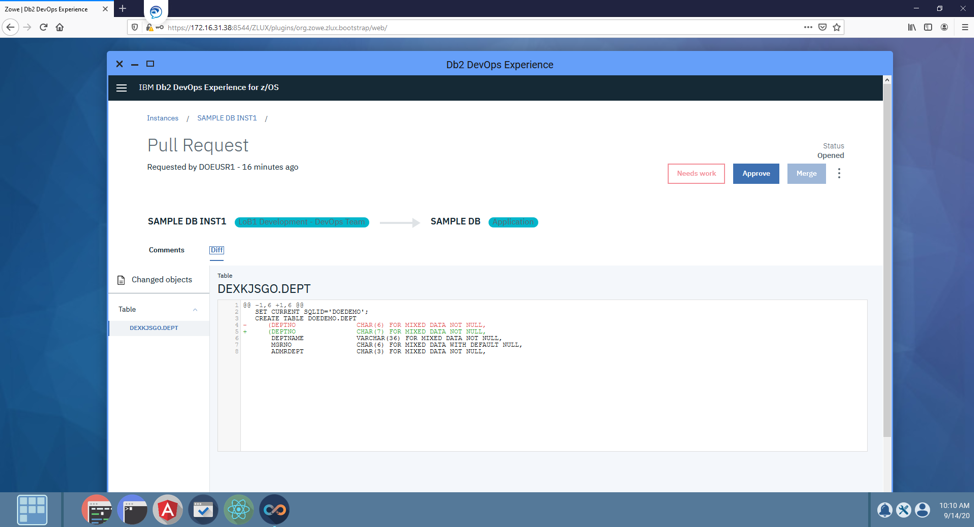
Task: Click the CREATE TABLE DOEDEMO.DEPT line
Action: point(306,318)
